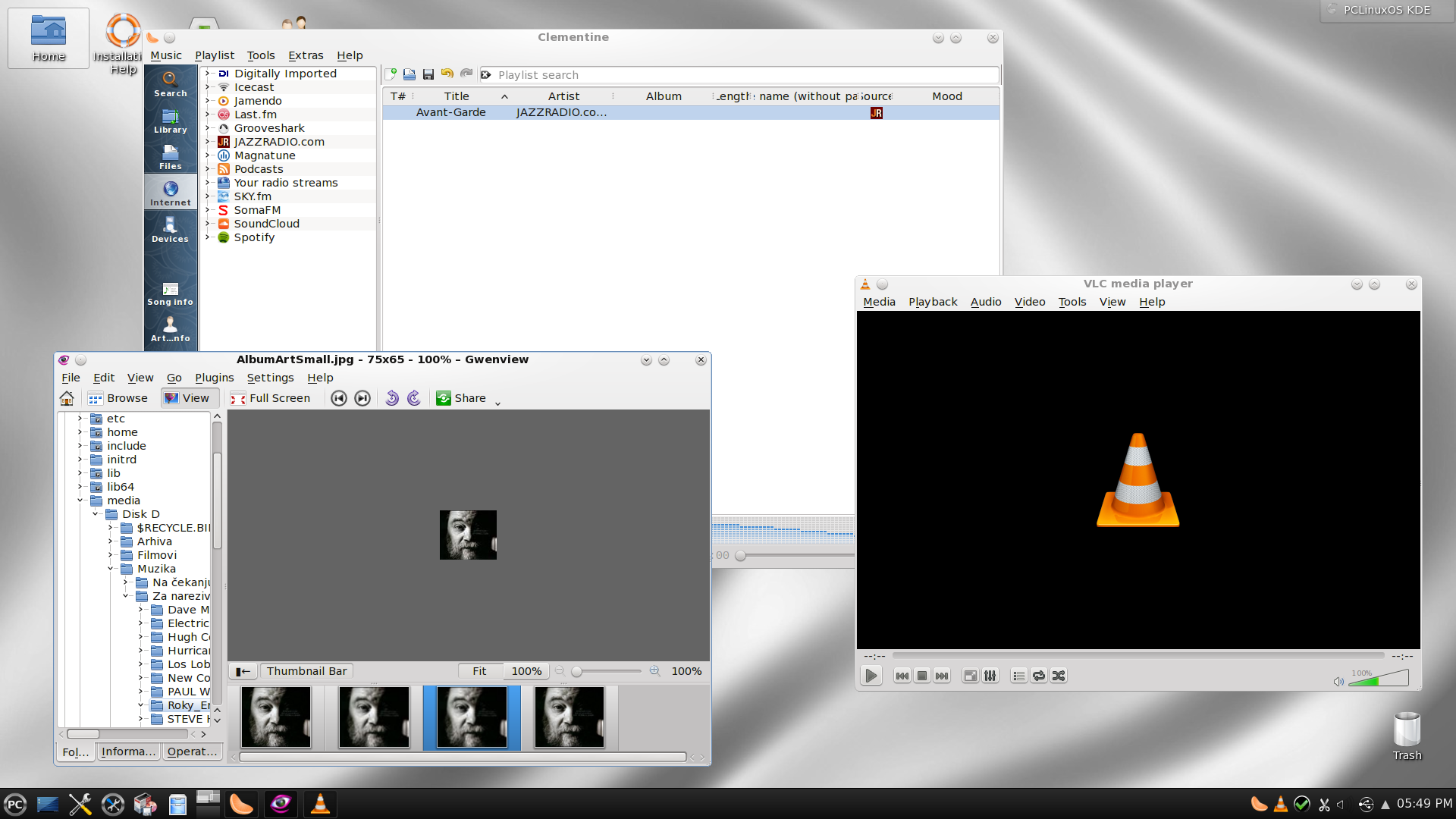Open the Internet sidebar tab in Clementine
Viewport: 1456px width, 819px height.
point(171,193)
